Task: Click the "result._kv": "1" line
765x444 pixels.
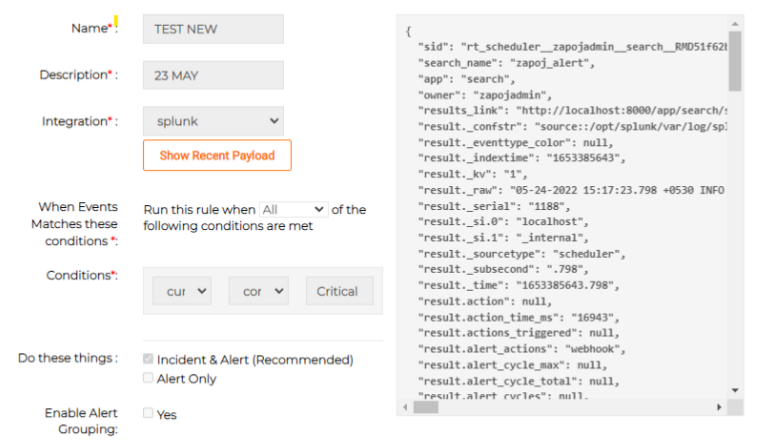Action: click(x=472, y=174)
